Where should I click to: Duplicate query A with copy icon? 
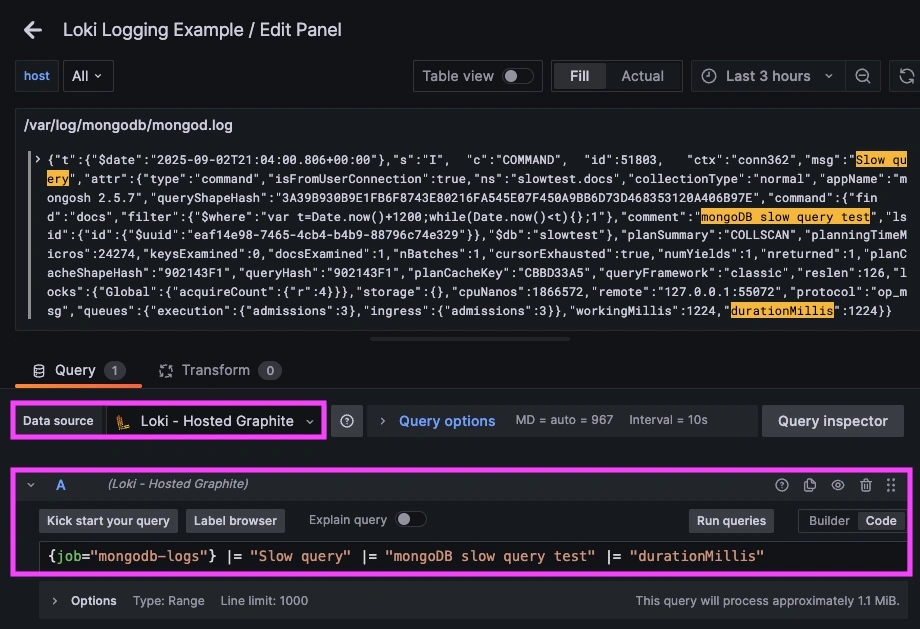810,485
